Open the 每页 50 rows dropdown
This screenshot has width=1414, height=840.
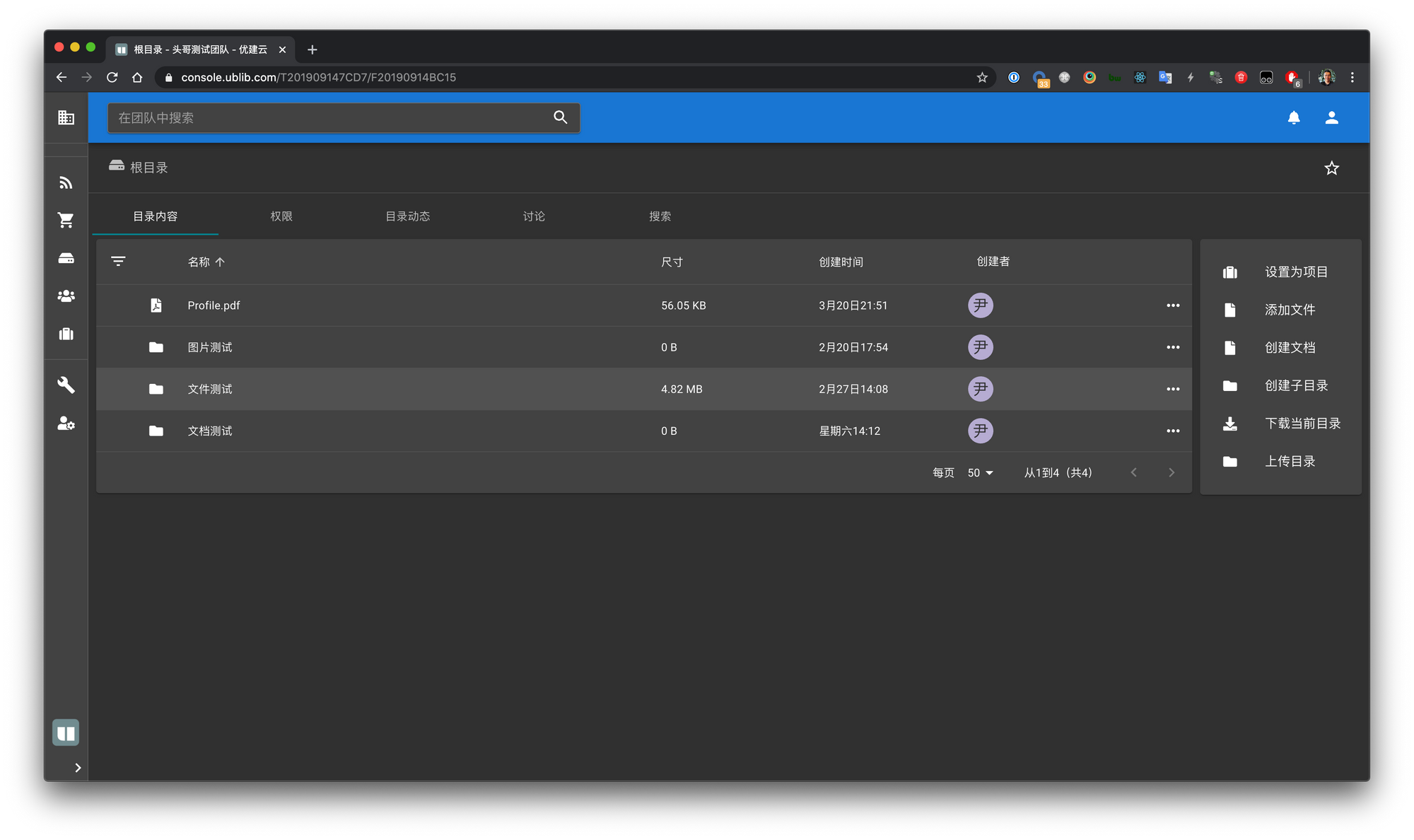(980, 472)
